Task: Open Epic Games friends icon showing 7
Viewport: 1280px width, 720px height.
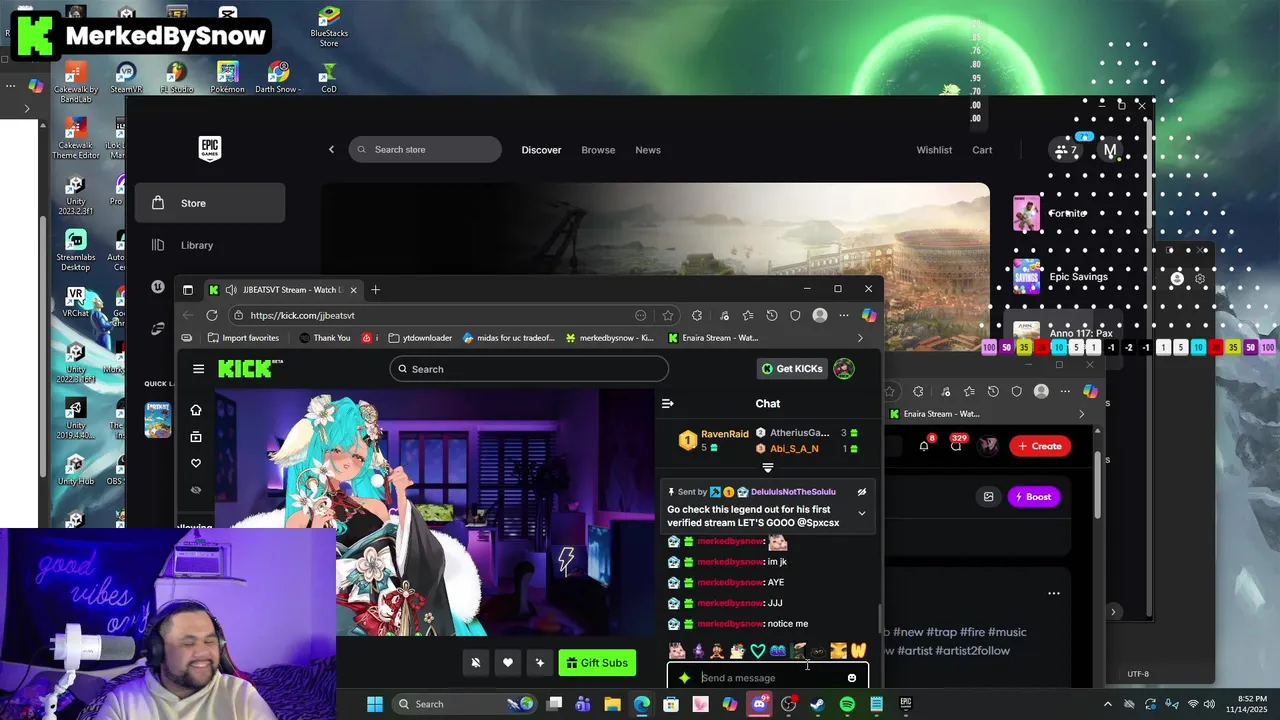Action: [1065, 151]
